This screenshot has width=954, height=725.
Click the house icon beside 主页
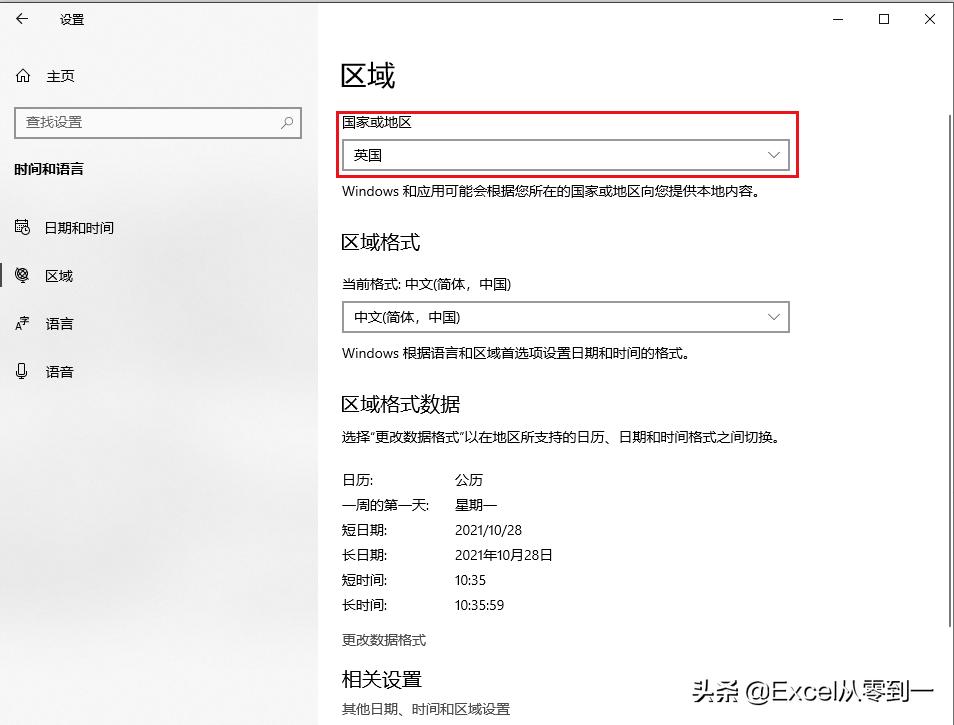coord(22,76)
